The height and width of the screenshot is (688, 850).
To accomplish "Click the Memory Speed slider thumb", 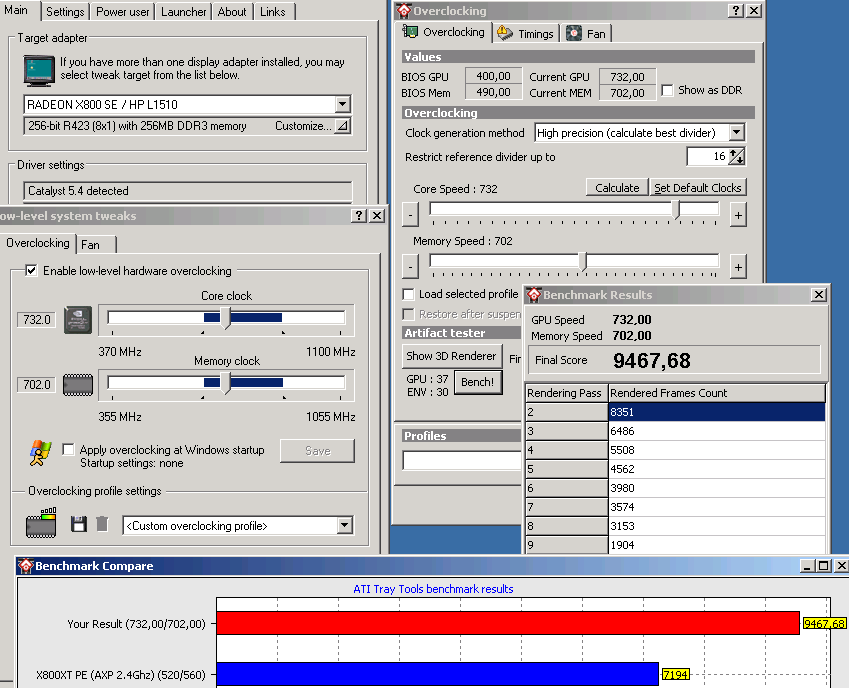I will 583,261.
